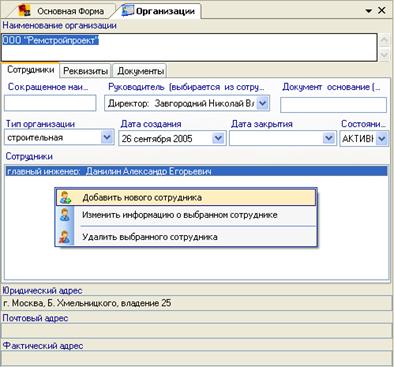Click the name field scrollbar down arrow
This screenshot has height=367, width=394.
point(384,54)
